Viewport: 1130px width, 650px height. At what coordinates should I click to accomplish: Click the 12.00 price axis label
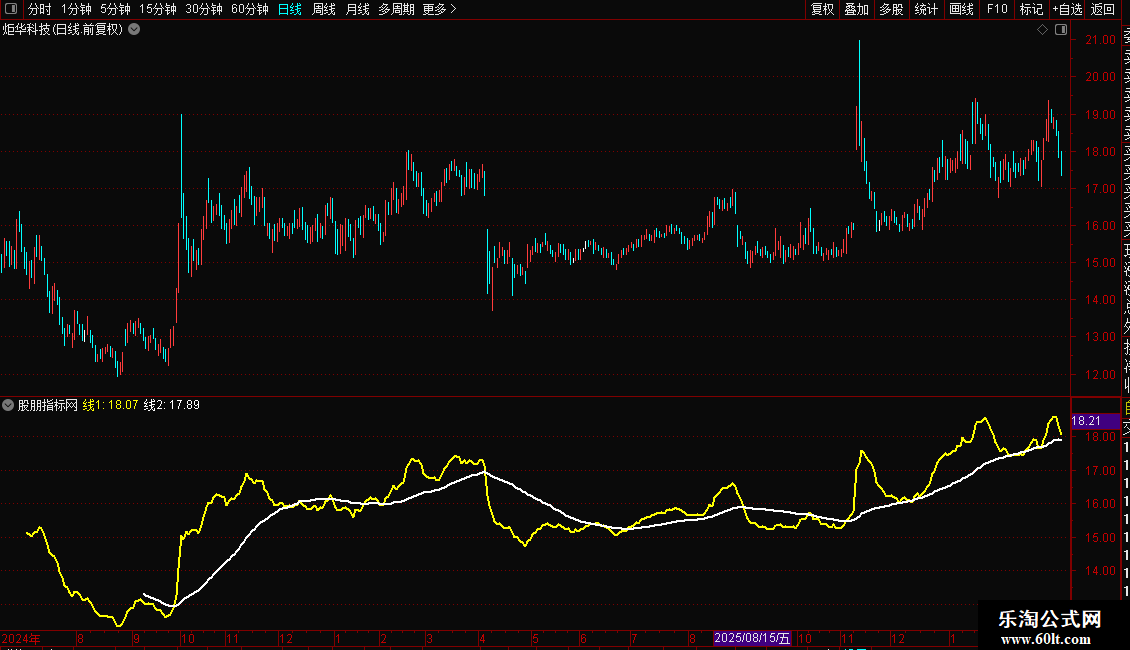point(1100,375)
